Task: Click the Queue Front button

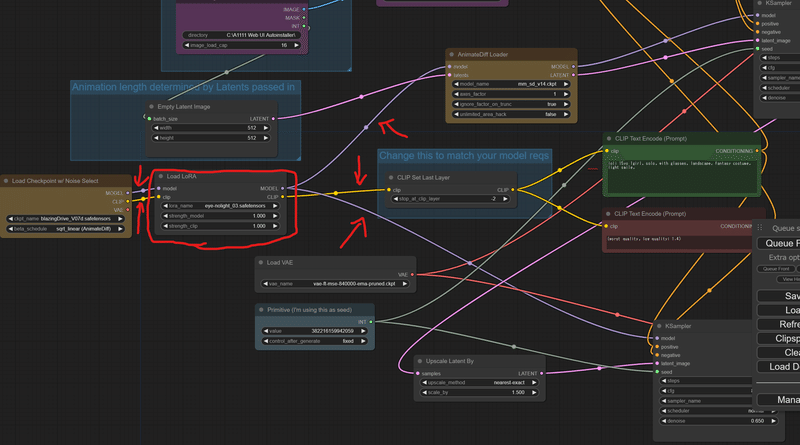Action: coord(776,269)
